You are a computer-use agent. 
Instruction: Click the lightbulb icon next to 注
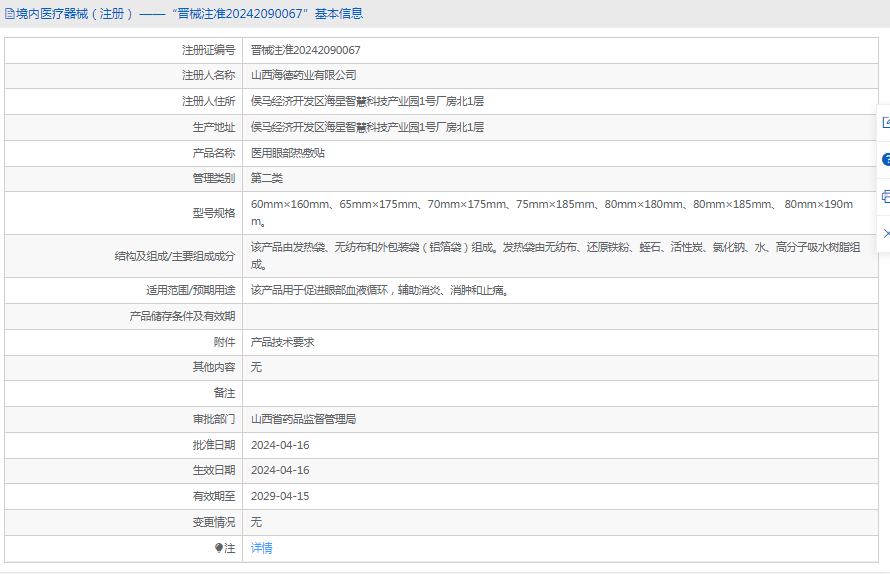click(219, 548)
